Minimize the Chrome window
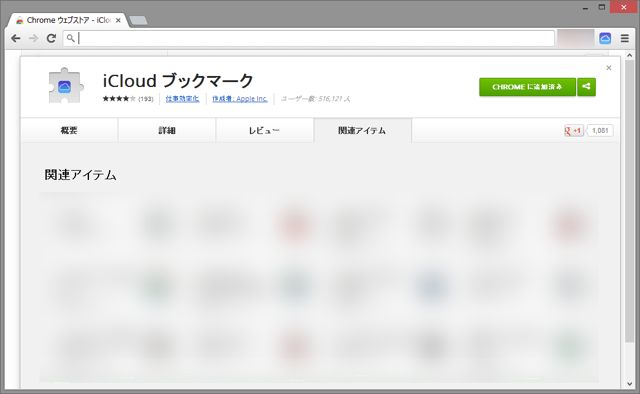The width and height of the screenshot is (640, 394). coord(585,7)
